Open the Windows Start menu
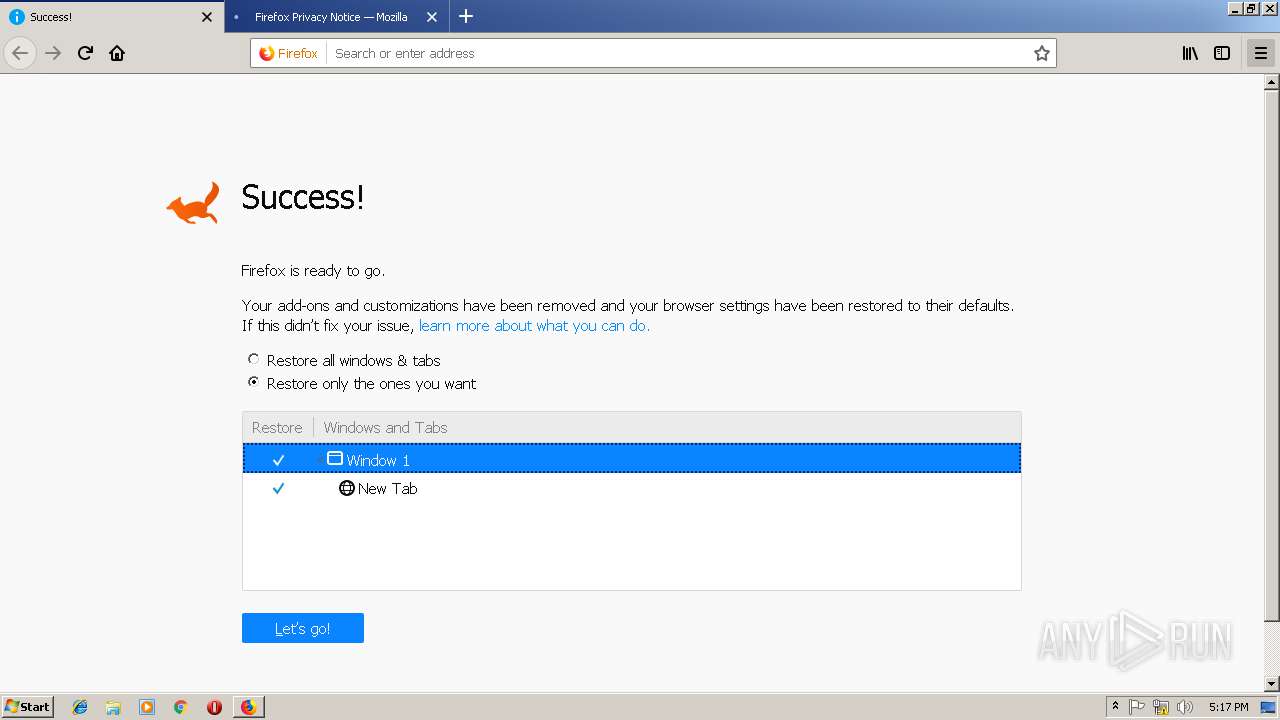Image resolution: width=1280 pixels, height=720 pixels. coord(27,706)
